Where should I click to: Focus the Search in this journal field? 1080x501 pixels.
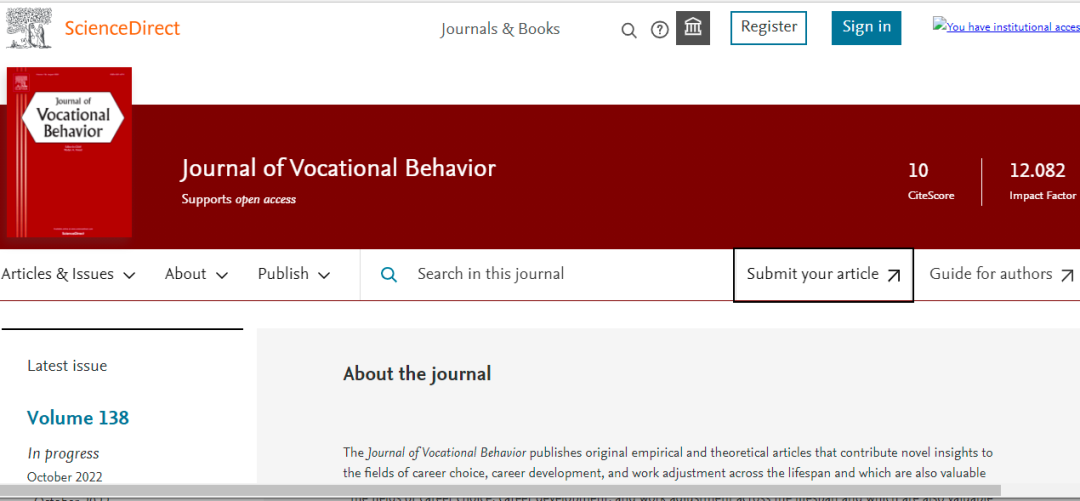coord(560,274)
